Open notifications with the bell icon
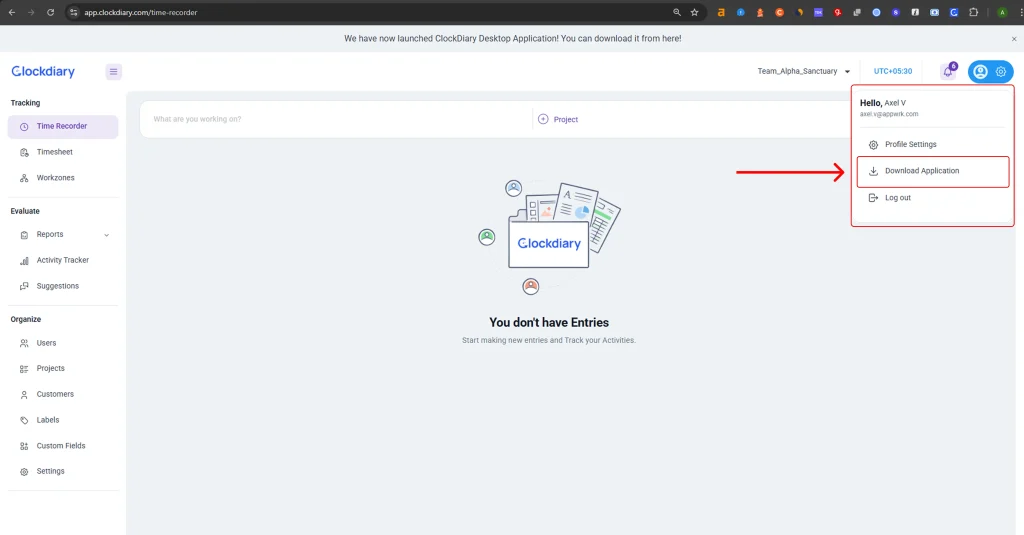The width and height of the screenshot is (1024, 535). (948, 71)
